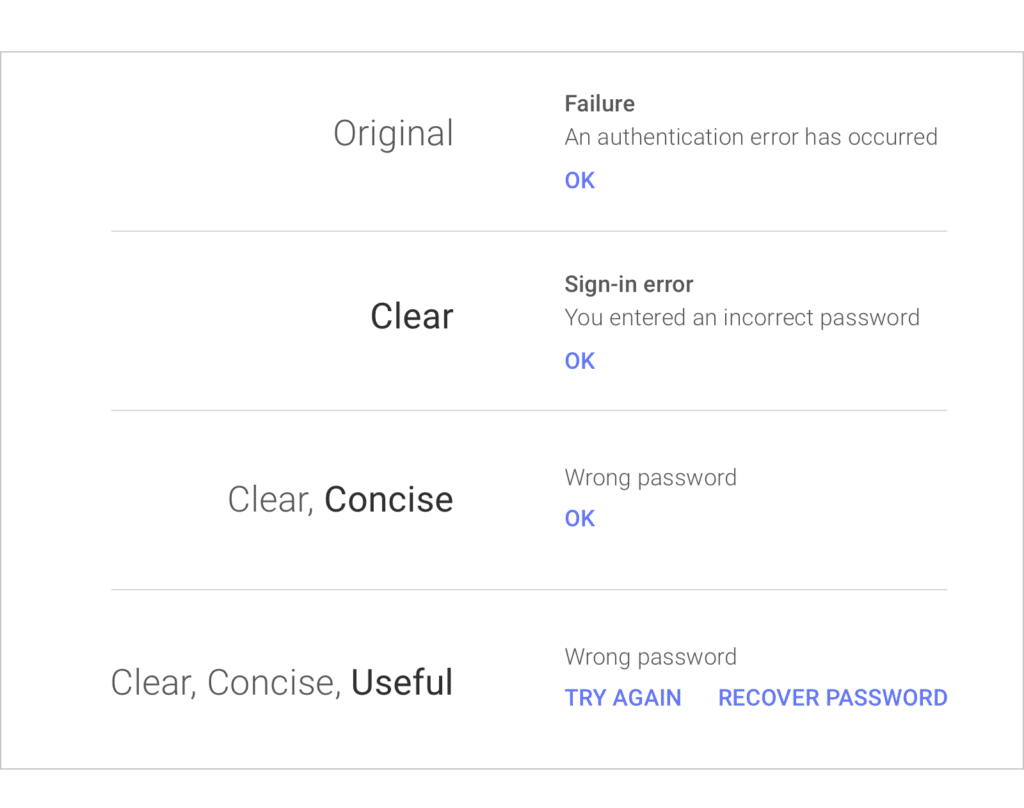Screen dimensions: 1024x808
Task: Click the TRY AGAIN button
Action: [x=623, y=698]
